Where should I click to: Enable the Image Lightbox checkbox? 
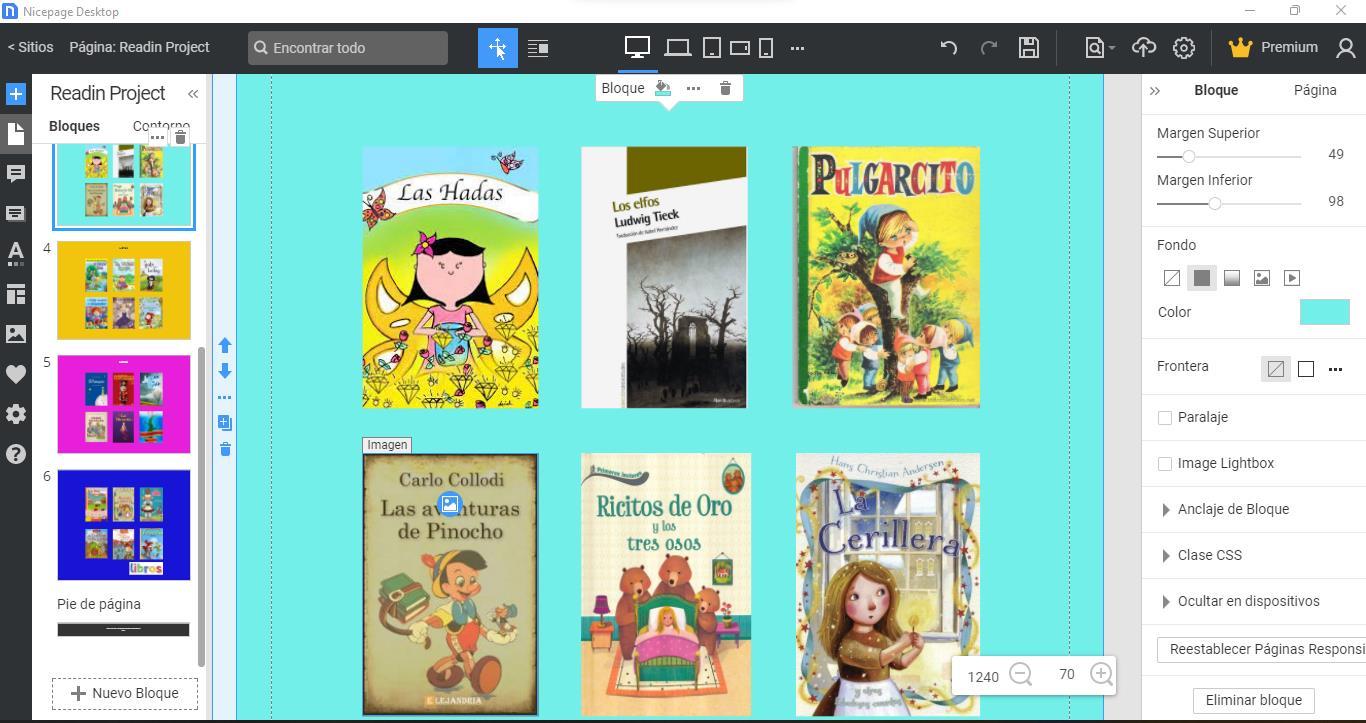click(x=1165, y=464)
